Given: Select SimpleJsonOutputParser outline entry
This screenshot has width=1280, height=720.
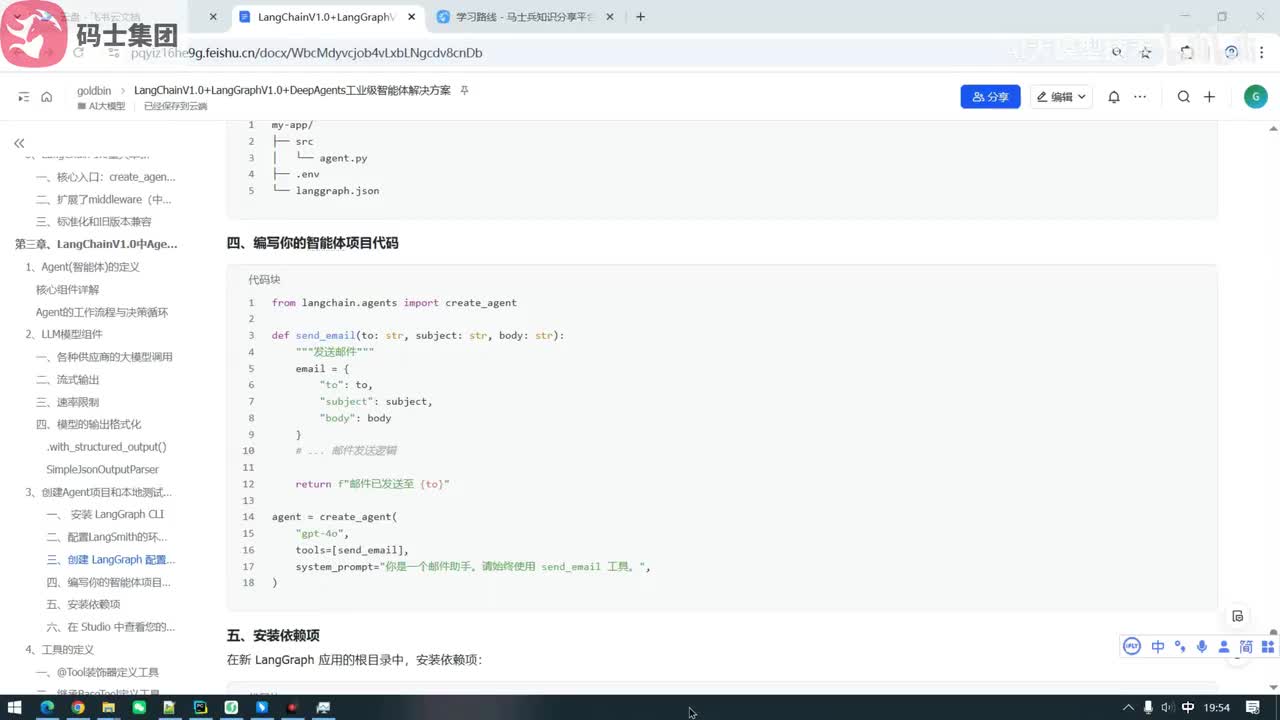Looking at the screenshot, I should click(x=103, y=470).
